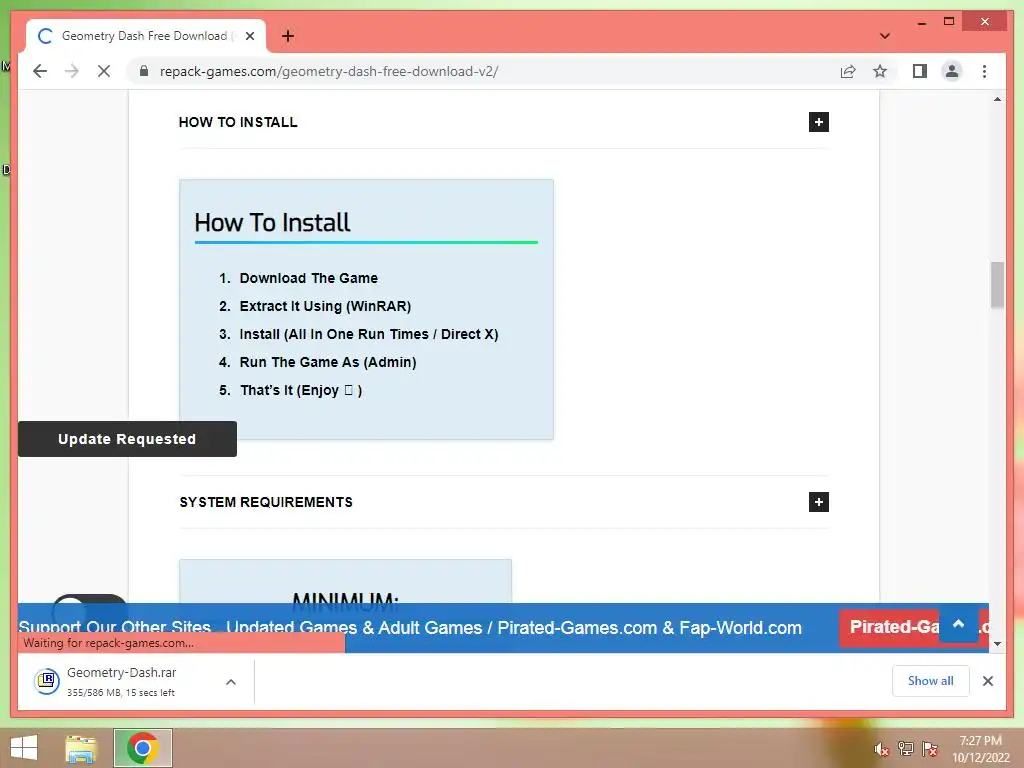Open the Chrome side panel
The image size is (1024, 768).
point(920,71)
